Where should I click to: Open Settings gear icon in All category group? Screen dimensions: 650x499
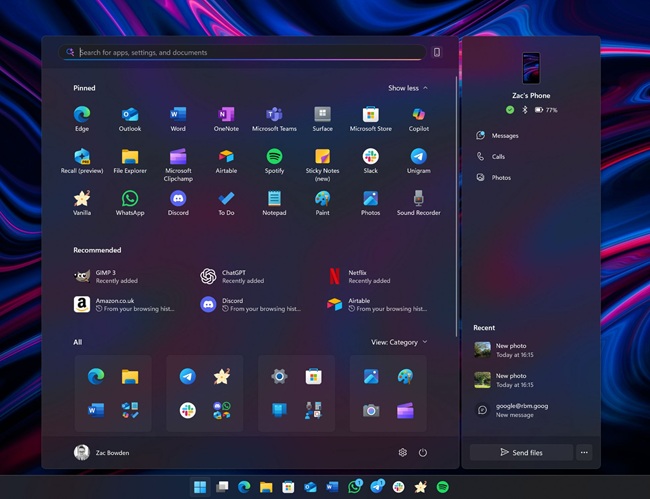click(x=279, y=376)
